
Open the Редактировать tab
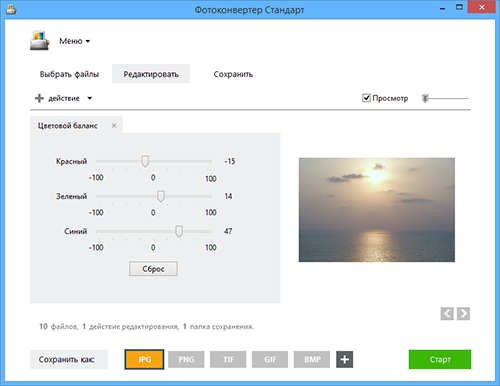(x=151, y=74)
